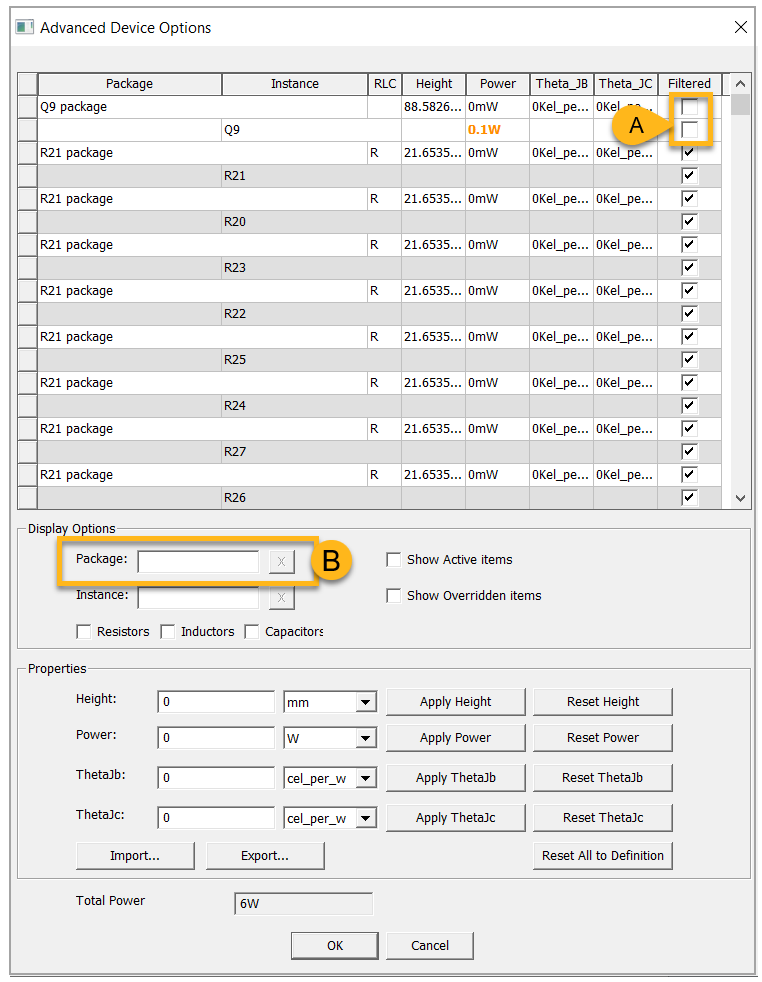Viewport: 762px width, 982px height.
Task: Close the Advanced Device Options window
Action: (740, 27)
